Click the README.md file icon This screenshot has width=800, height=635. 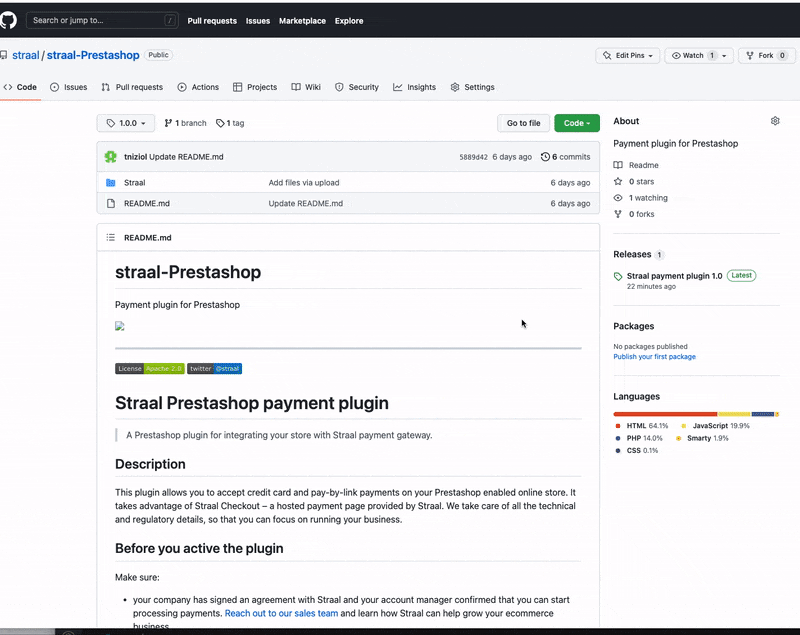(x=111, y=204)
